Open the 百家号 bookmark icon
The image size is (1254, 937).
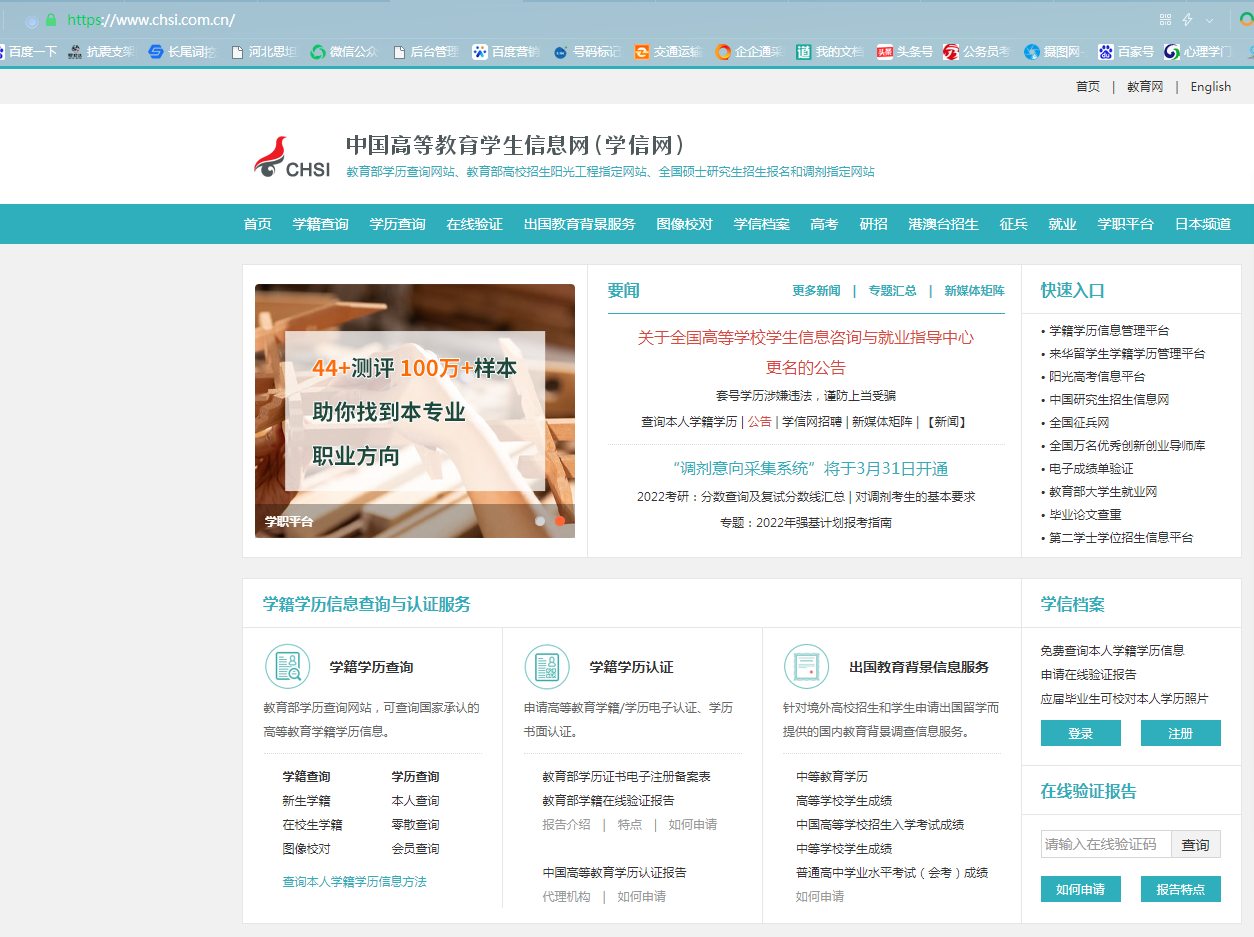click(x=1104, y=50)
